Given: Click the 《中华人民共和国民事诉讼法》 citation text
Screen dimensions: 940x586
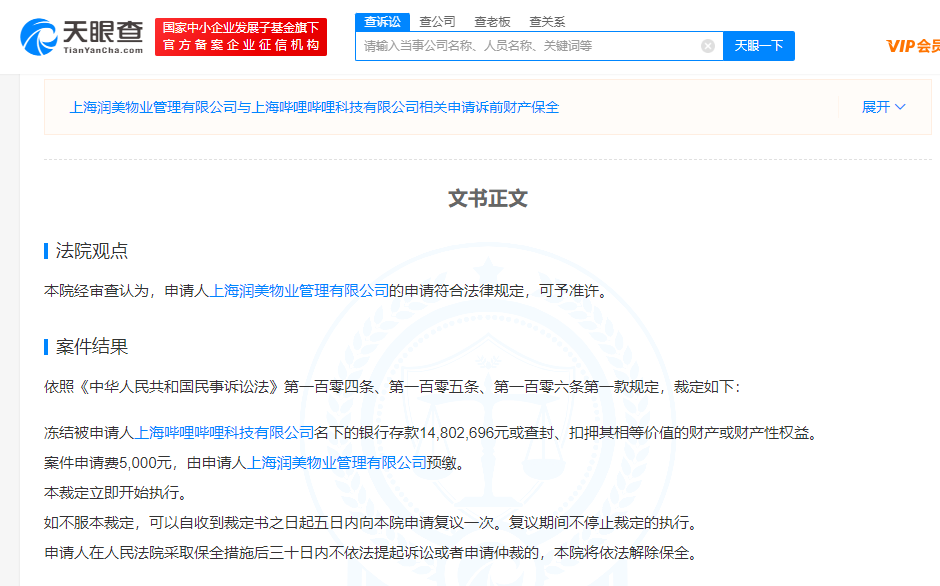Looking at the screenshot, I should coord(164,387).
